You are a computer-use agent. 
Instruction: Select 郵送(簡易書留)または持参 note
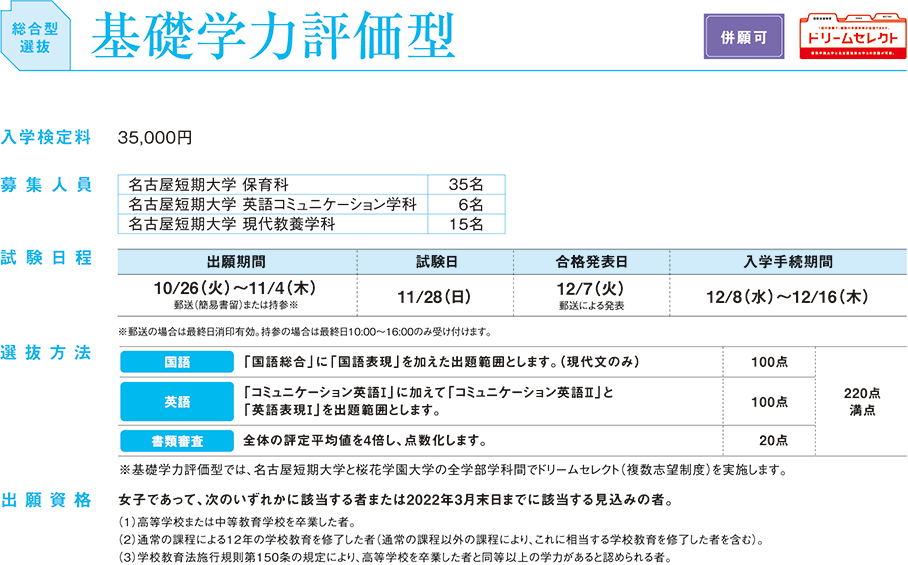pos(235,305)
